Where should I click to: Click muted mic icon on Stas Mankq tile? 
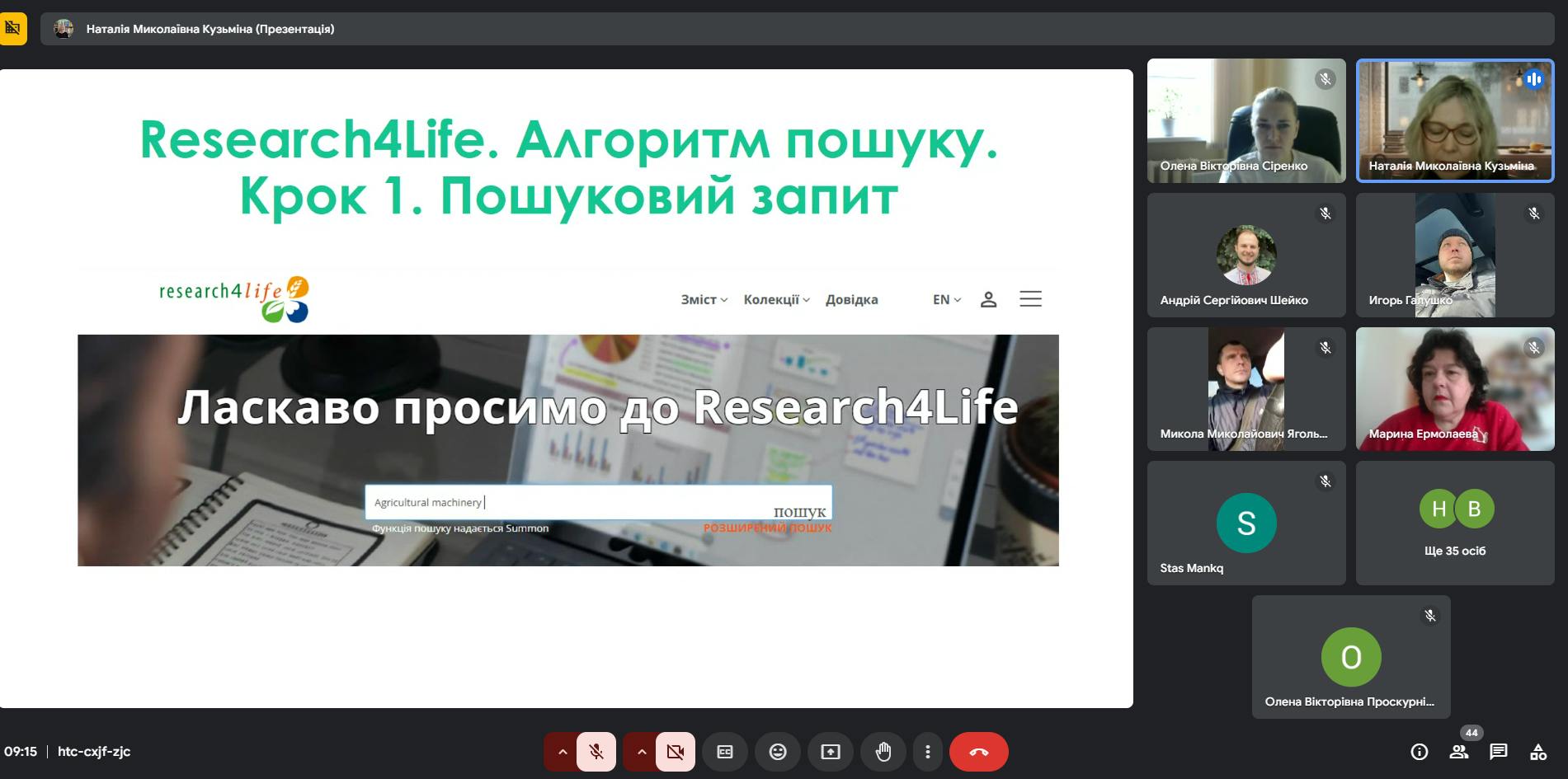coord(1326,481)
